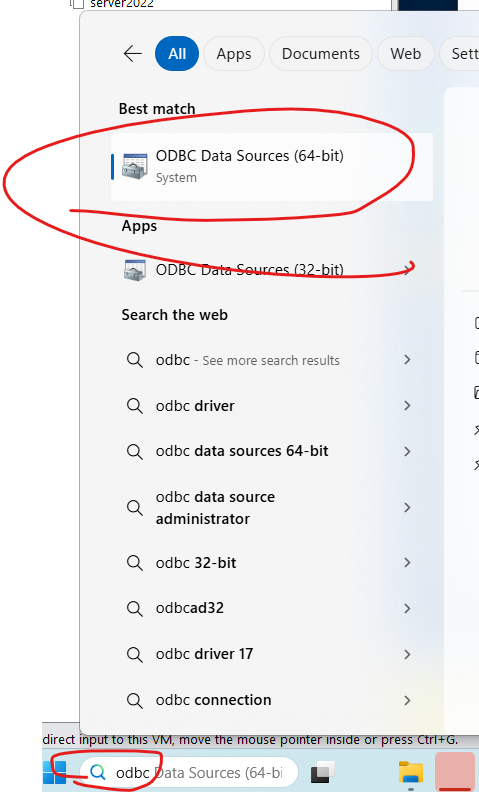
Task: Expand the odbc 32-bit suggestion arrow
Action: [x=407, y=563]
